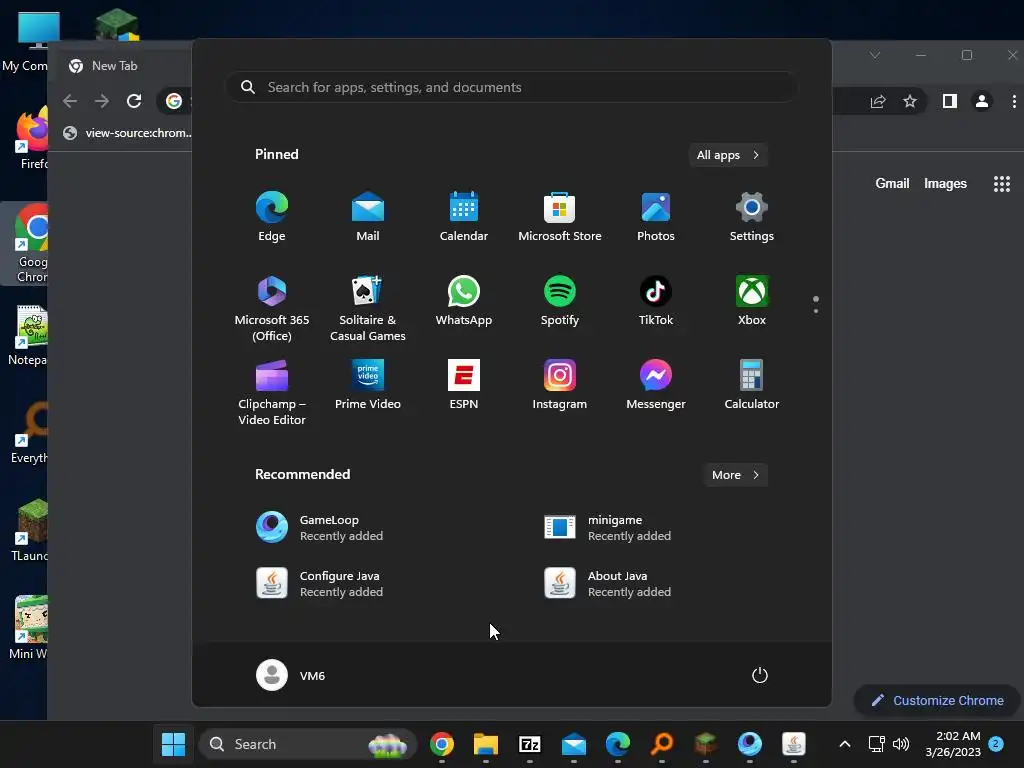Launch Prime Video
Image resolution: width=1024 pixels, height=768 pixels.
pyautogui.click(x=368, y=385)
